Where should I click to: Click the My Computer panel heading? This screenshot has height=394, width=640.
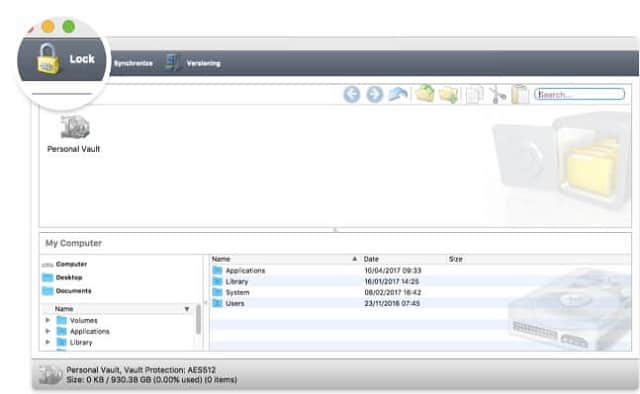click(x=73, y=243)
